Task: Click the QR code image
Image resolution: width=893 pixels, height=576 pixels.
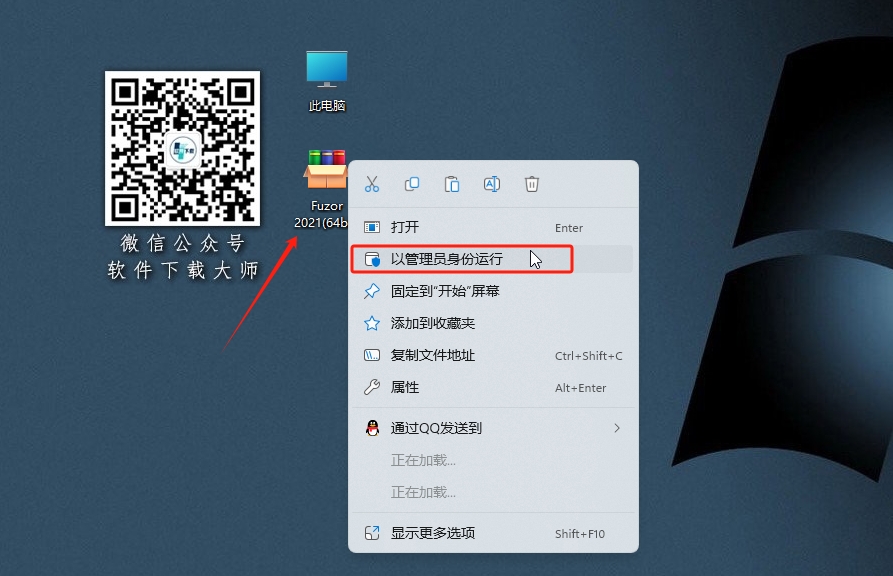Action: pyautogui.click(x=182, y=148)
